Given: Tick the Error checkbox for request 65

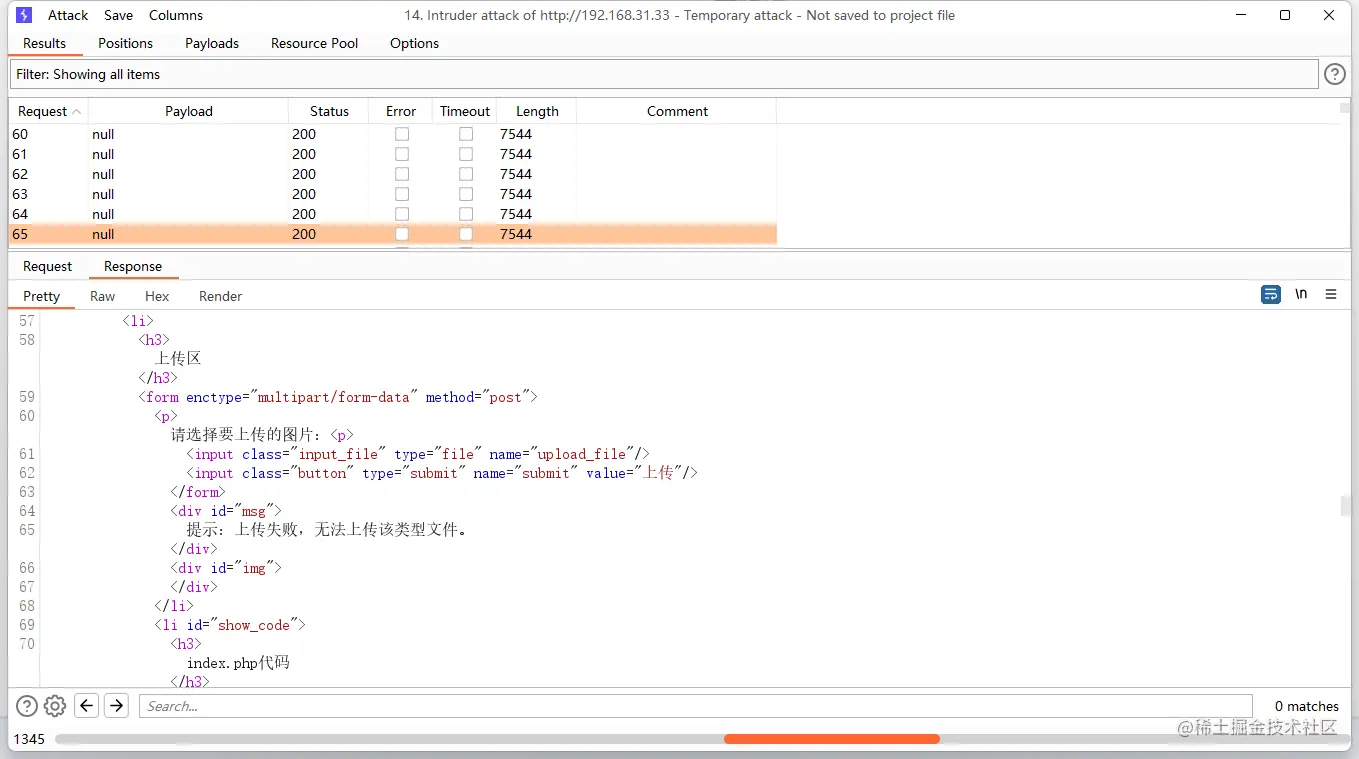Looking at the screenshot, I should (x=402, y=234).
